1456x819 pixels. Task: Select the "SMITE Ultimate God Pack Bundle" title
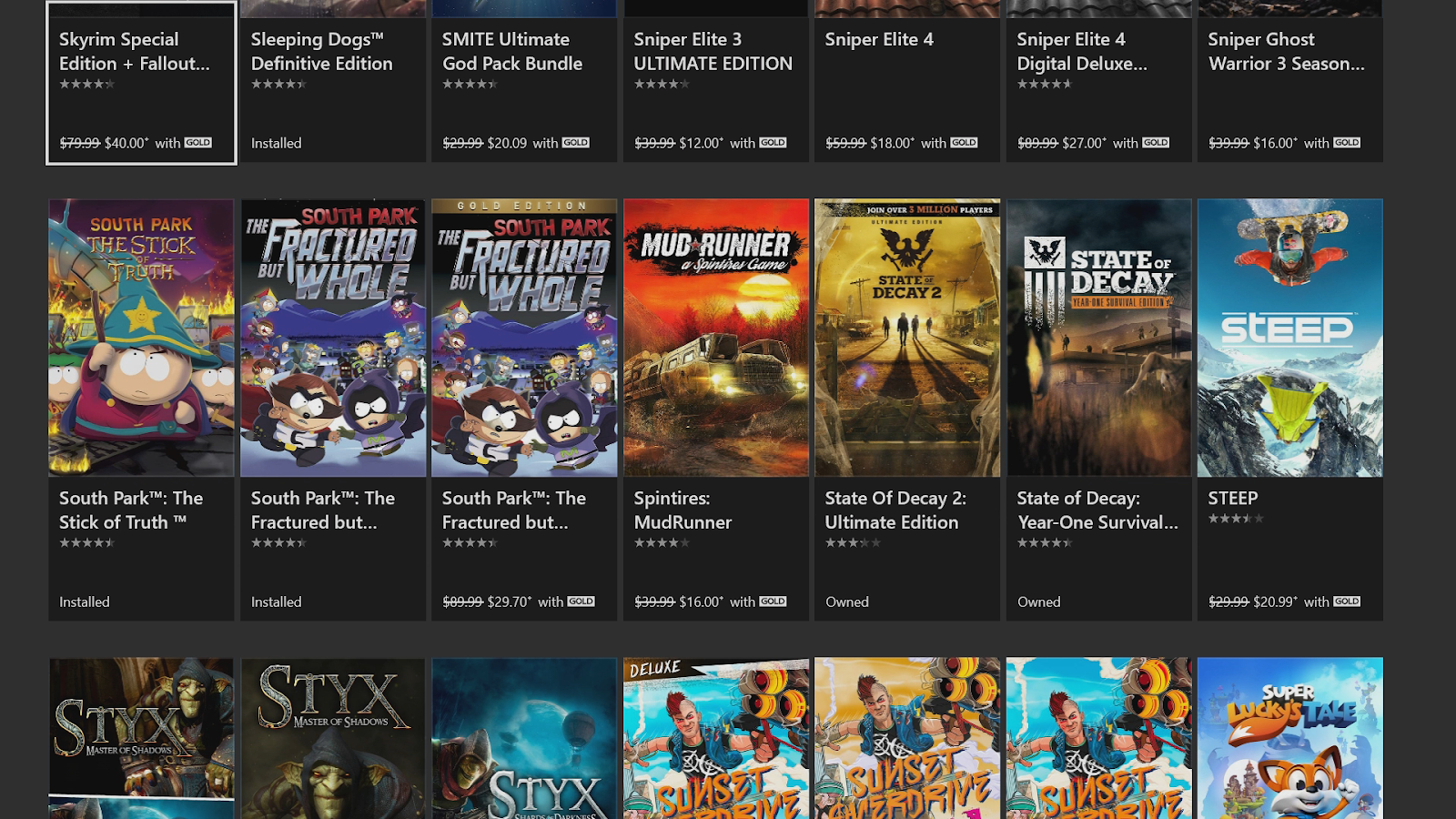click(x=512, y=52)
